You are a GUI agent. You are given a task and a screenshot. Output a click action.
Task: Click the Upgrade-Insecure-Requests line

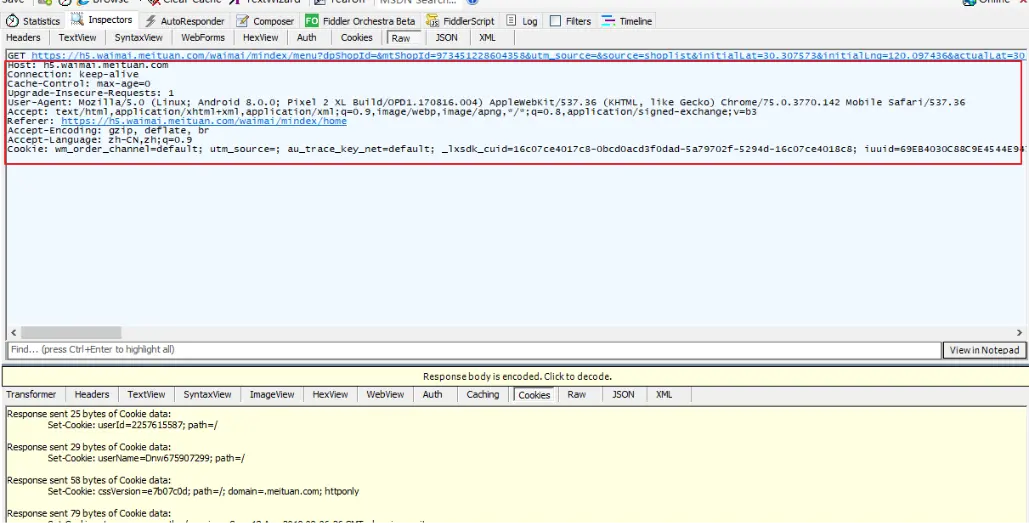coord(91,93)
